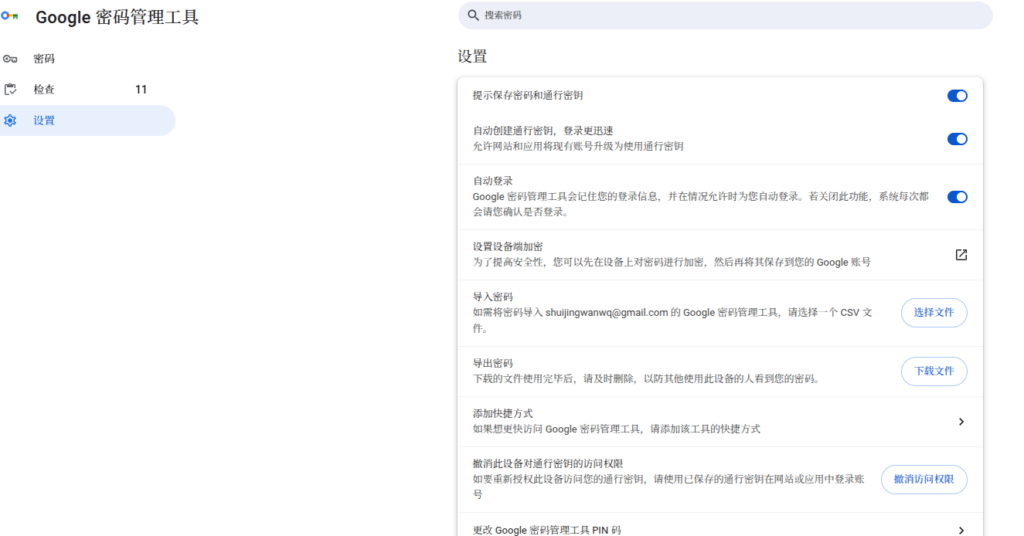Click the 提示保存密码和通行密钥 label

[x=528, y=95]
